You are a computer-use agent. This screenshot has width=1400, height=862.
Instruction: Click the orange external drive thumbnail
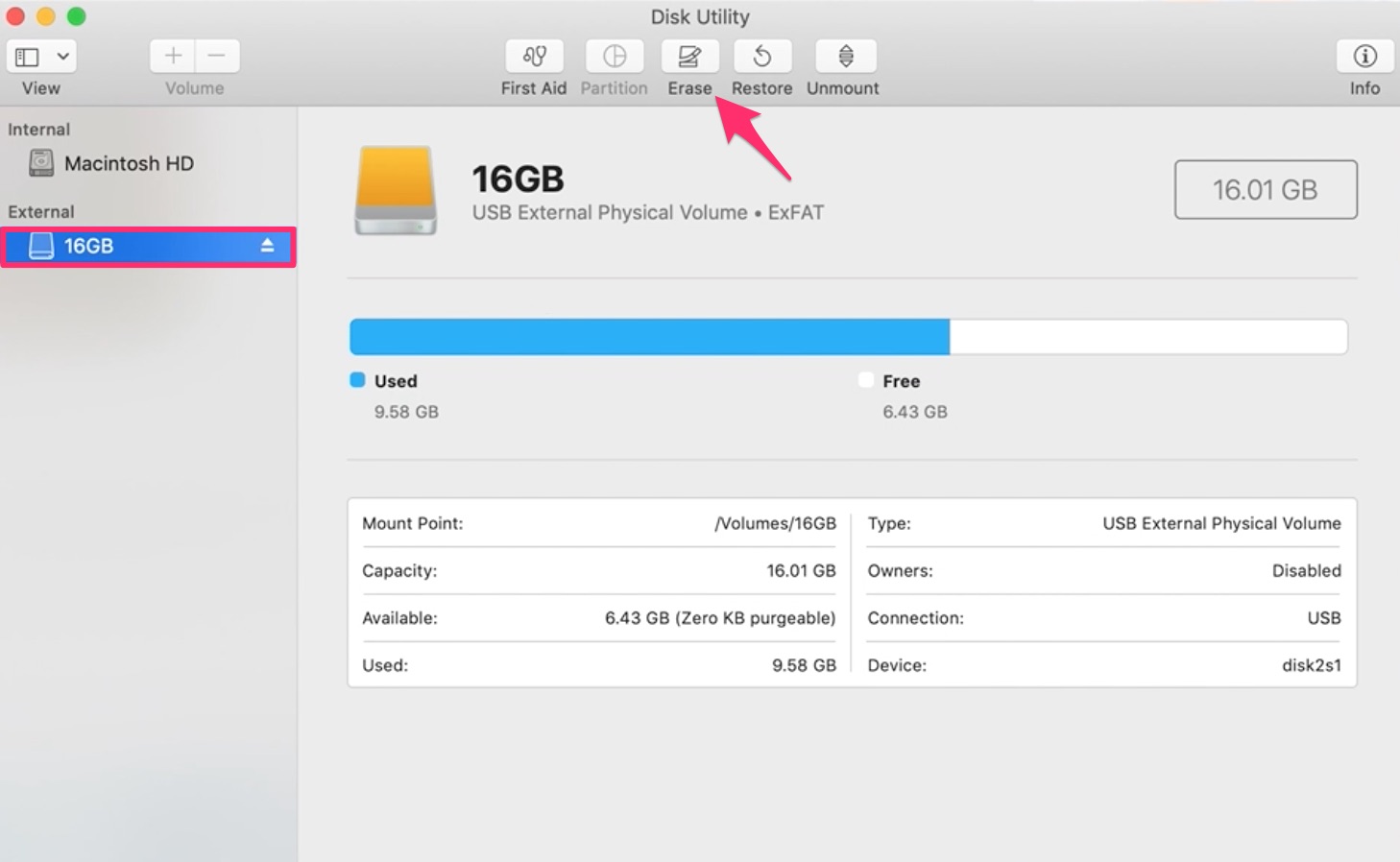pyautogui.click(x=395, y=190)
